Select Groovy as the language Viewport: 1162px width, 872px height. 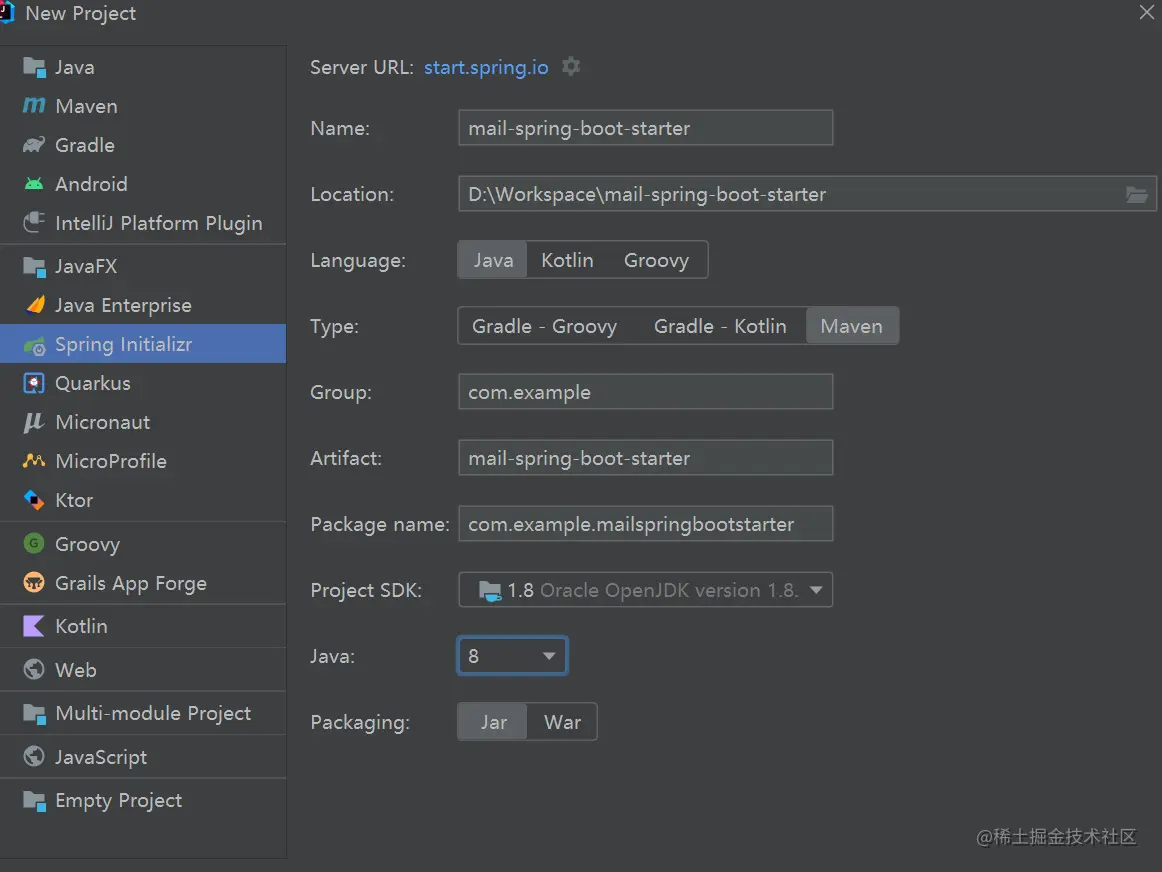[x=656, y=260]
